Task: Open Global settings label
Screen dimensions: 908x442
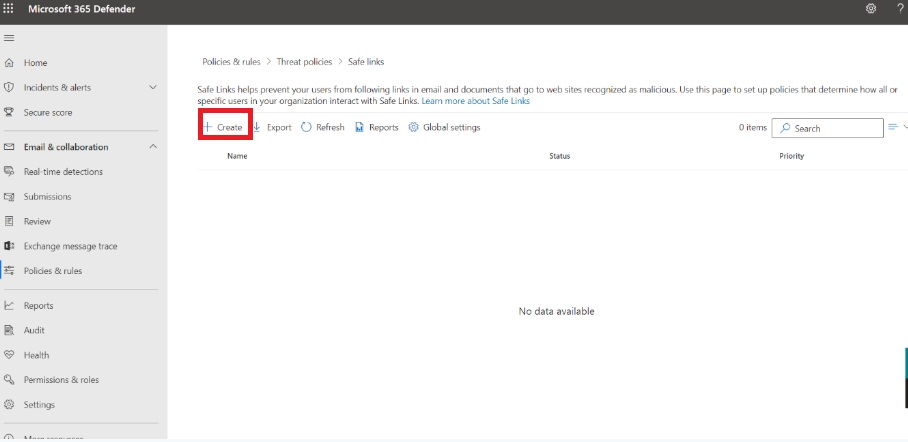Action: 452,127
